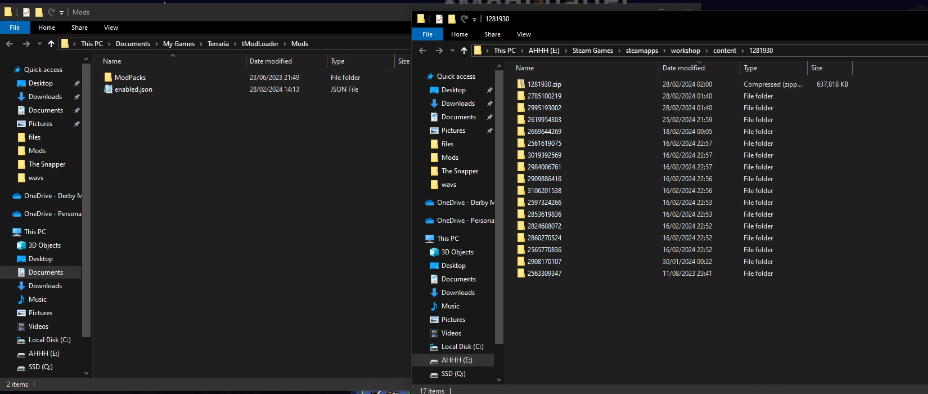Select folder 2561619075
This screenshot has width=928, height=394.
point(544,143)
